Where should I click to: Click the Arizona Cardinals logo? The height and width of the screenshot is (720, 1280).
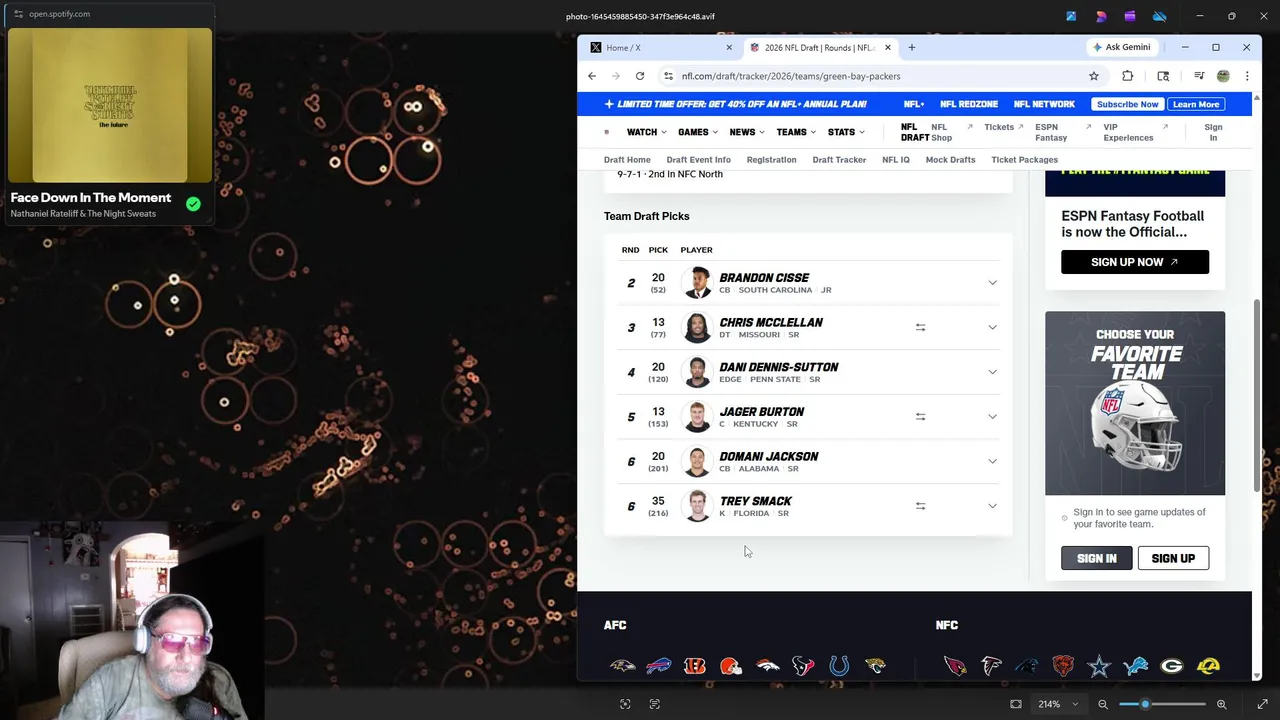(955, 666)
